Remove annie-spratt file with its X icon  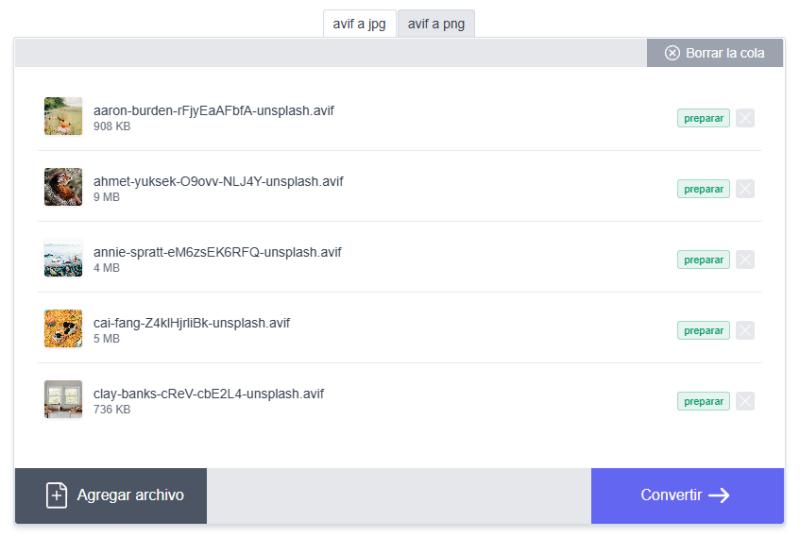point(745,260)
